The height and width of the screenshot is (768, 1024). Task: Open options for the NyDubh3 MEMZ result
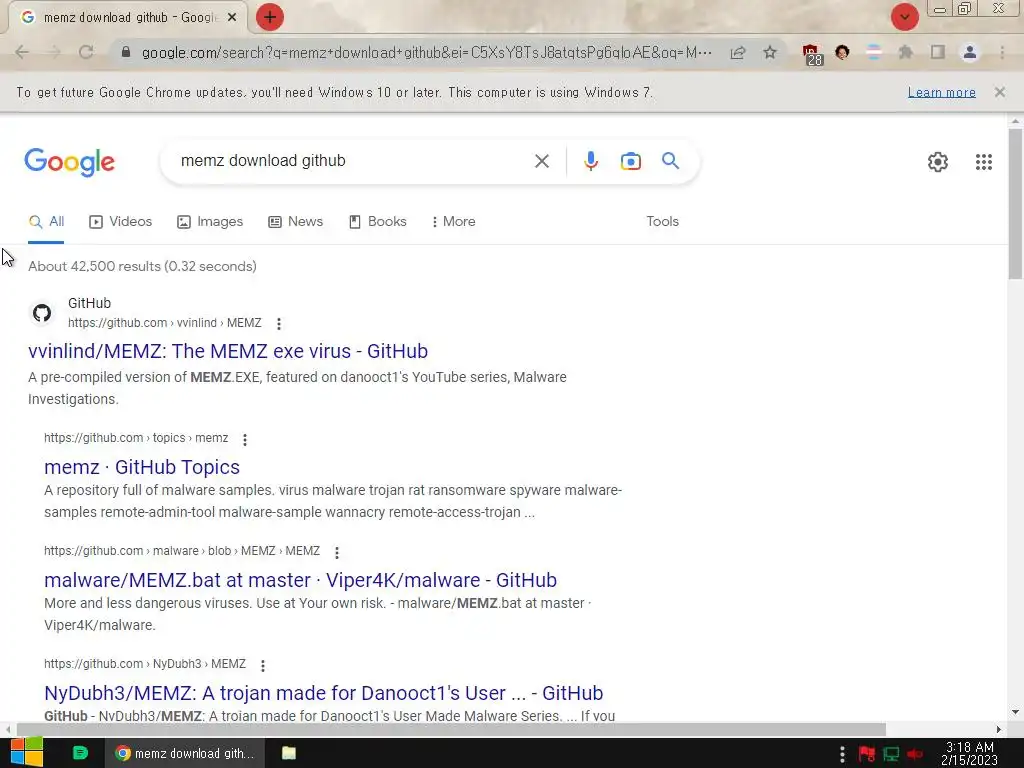click(x=263, y=665)
